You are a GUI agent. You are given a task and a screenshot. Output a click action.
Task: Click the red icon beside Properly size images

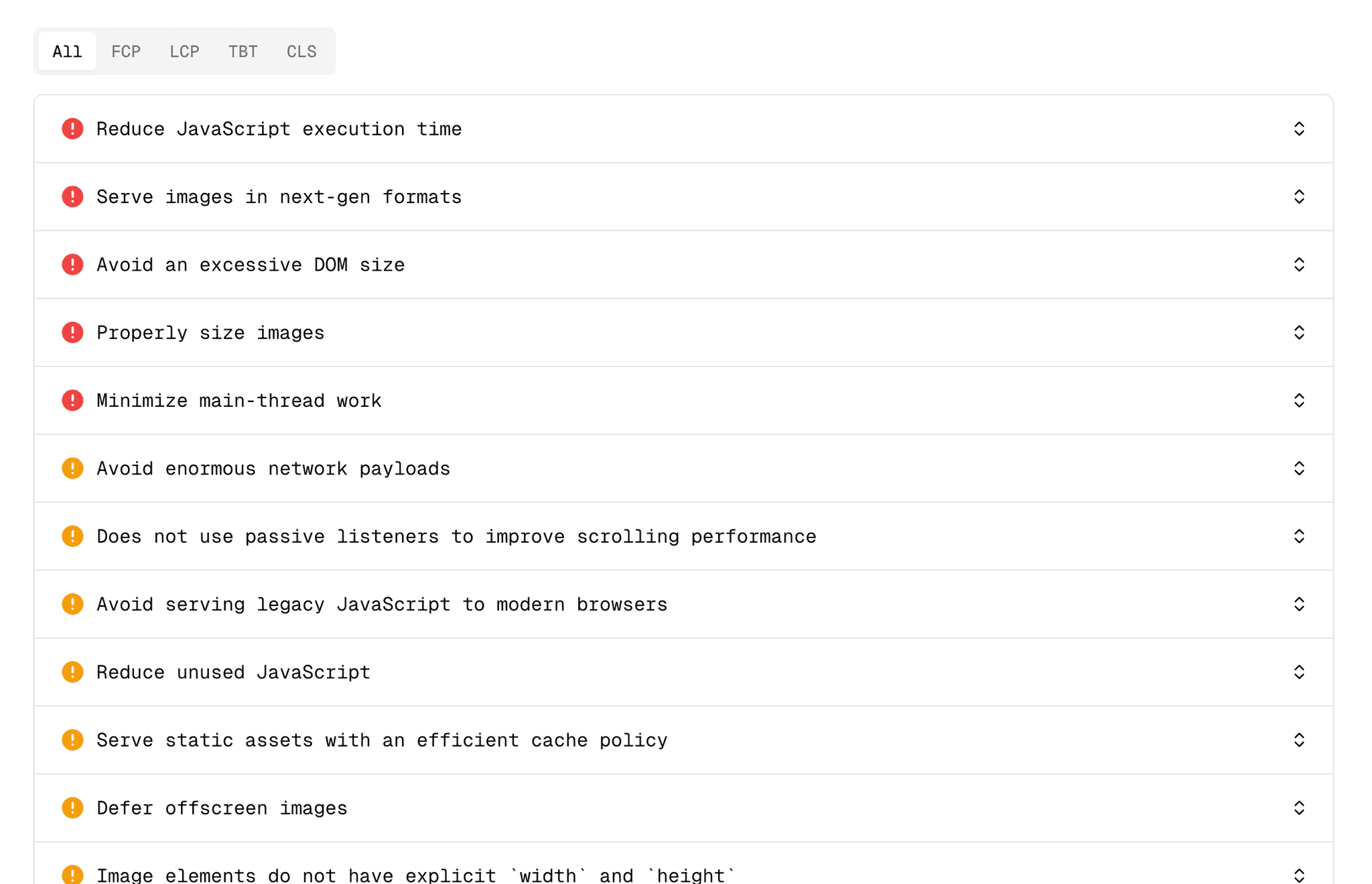(x=72, y=332)
